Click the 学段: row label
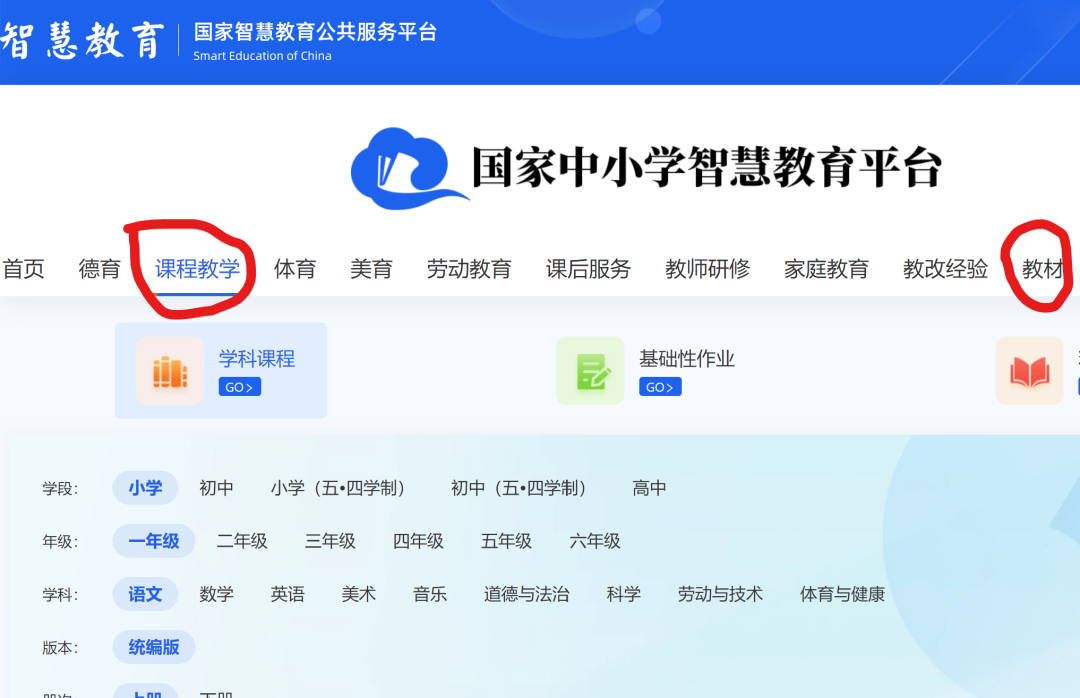Image resolution: width=1080 pixels, height=698 pixels. (x=60, y=489)
